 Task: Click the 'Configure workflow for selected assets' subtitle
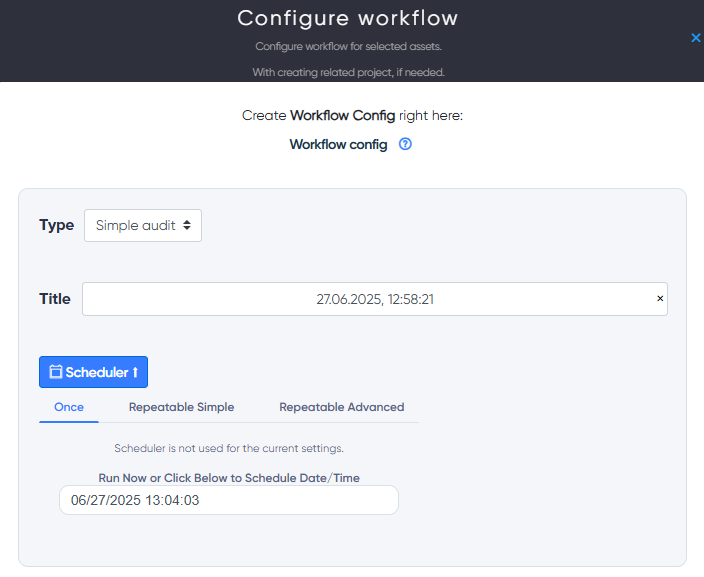click(x=348, y=47)
